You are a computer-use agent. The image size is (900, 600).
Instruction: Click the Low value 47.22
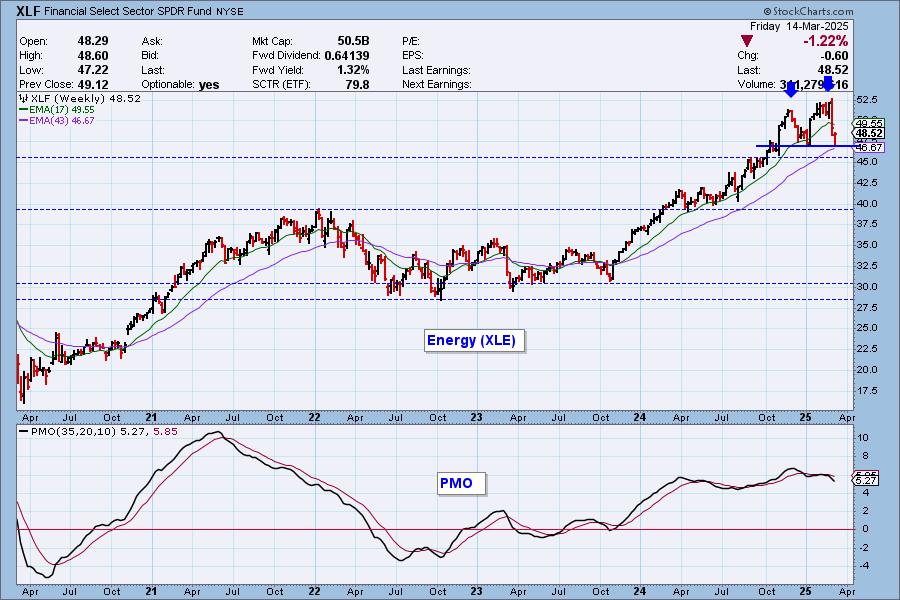pos(93,69)
